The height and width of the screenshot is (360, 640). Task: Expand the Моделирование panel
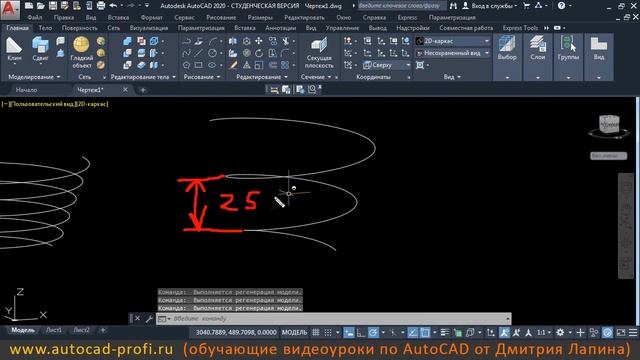pyautogui.click(x=34, y=77)
